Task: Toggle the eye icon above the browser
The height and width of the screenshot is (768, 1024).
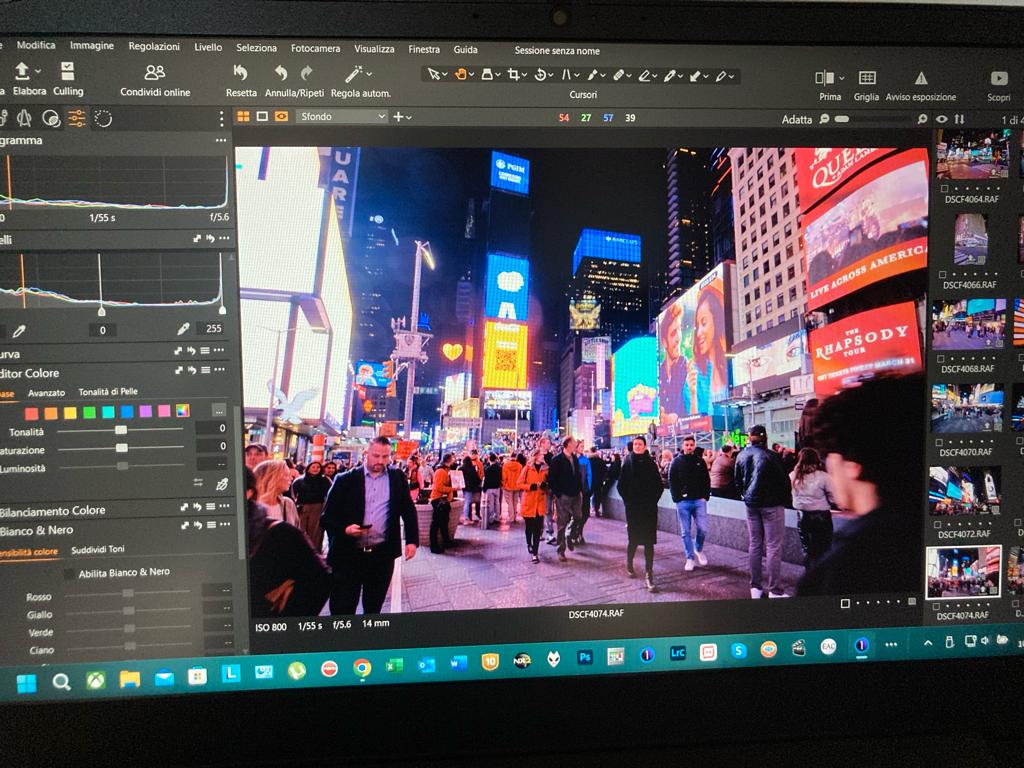Action: 941,120
